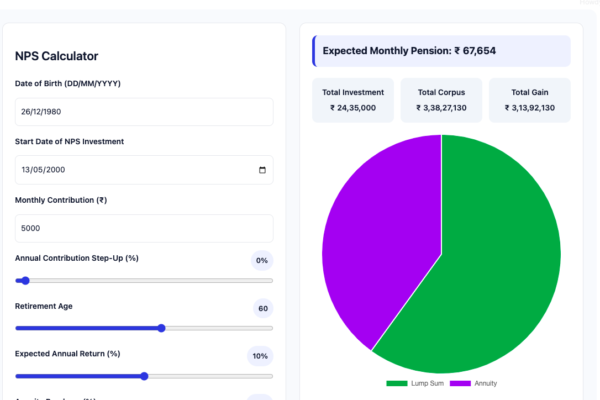Click the Total Investment summary card

(x=353, y=100)
